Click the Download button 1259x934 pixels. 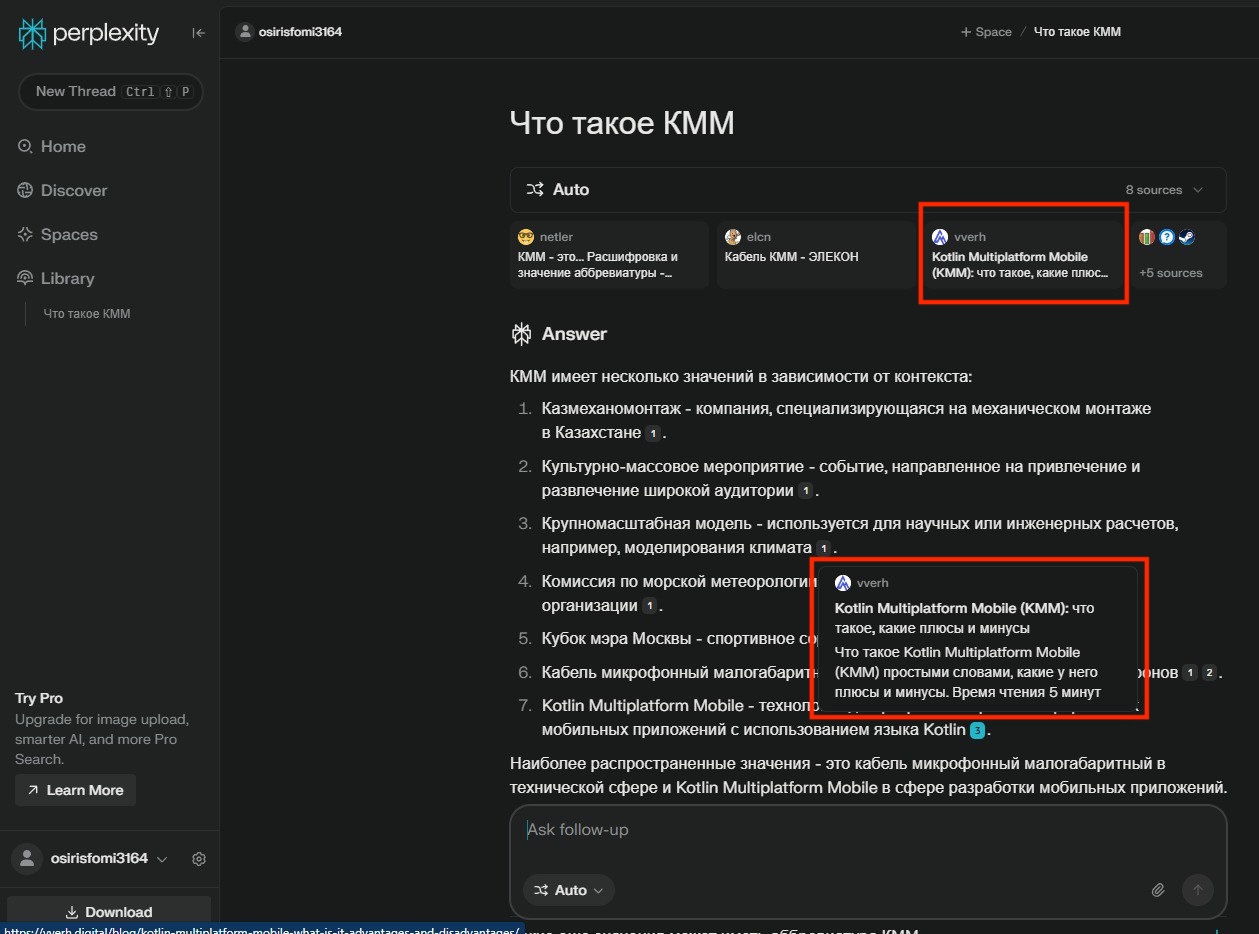coord(110,911)
